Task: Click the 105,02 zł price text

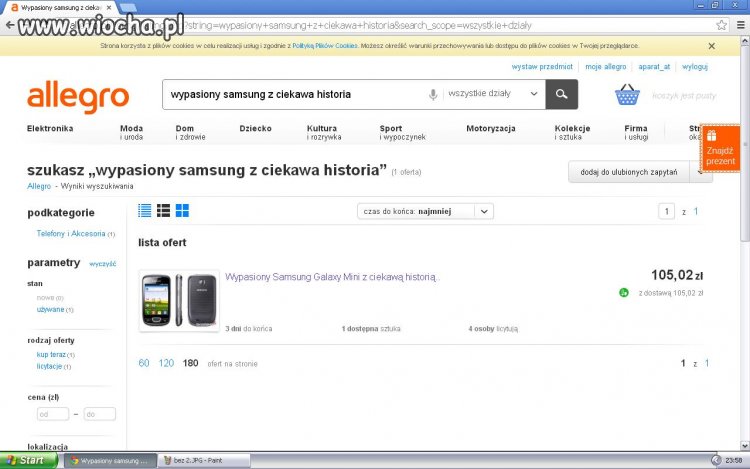Action: coord(677,275)
